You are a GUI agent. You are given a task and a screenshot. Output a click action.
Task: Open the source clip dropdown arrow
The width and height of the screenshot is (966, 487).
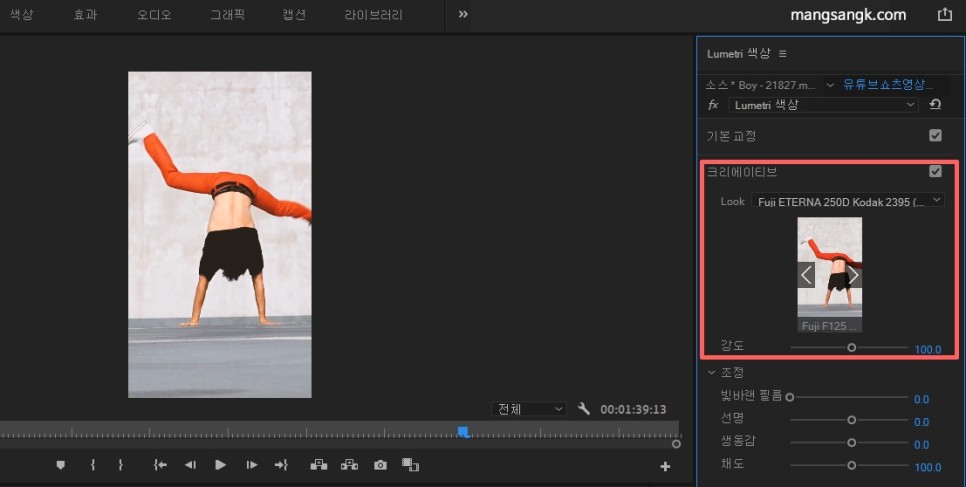tap(829, 85)
